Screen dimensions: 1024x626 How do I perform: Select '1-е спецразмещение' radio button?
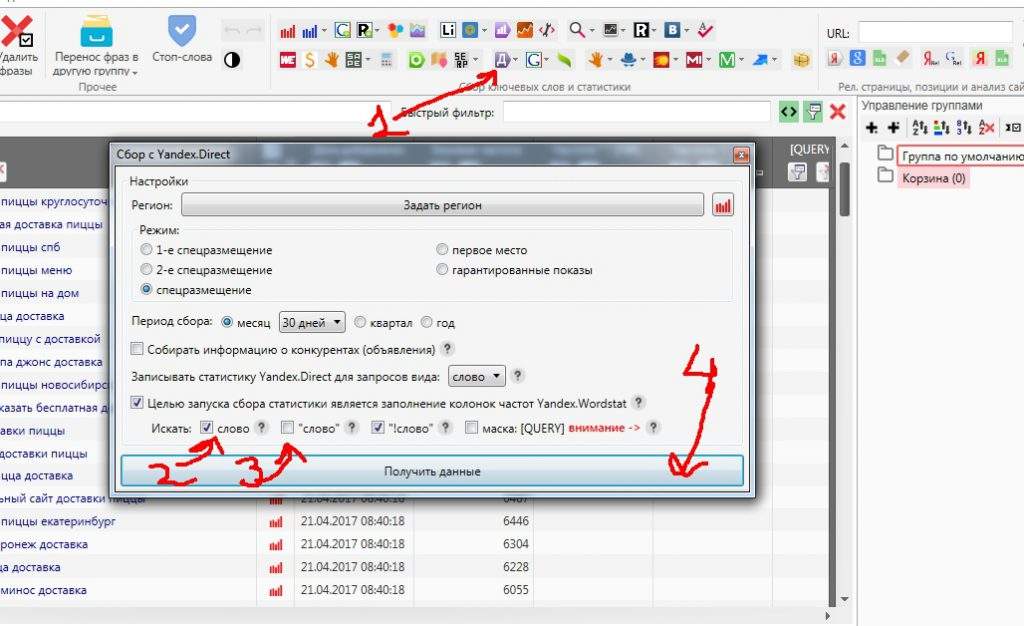click(x=146, y=249)
